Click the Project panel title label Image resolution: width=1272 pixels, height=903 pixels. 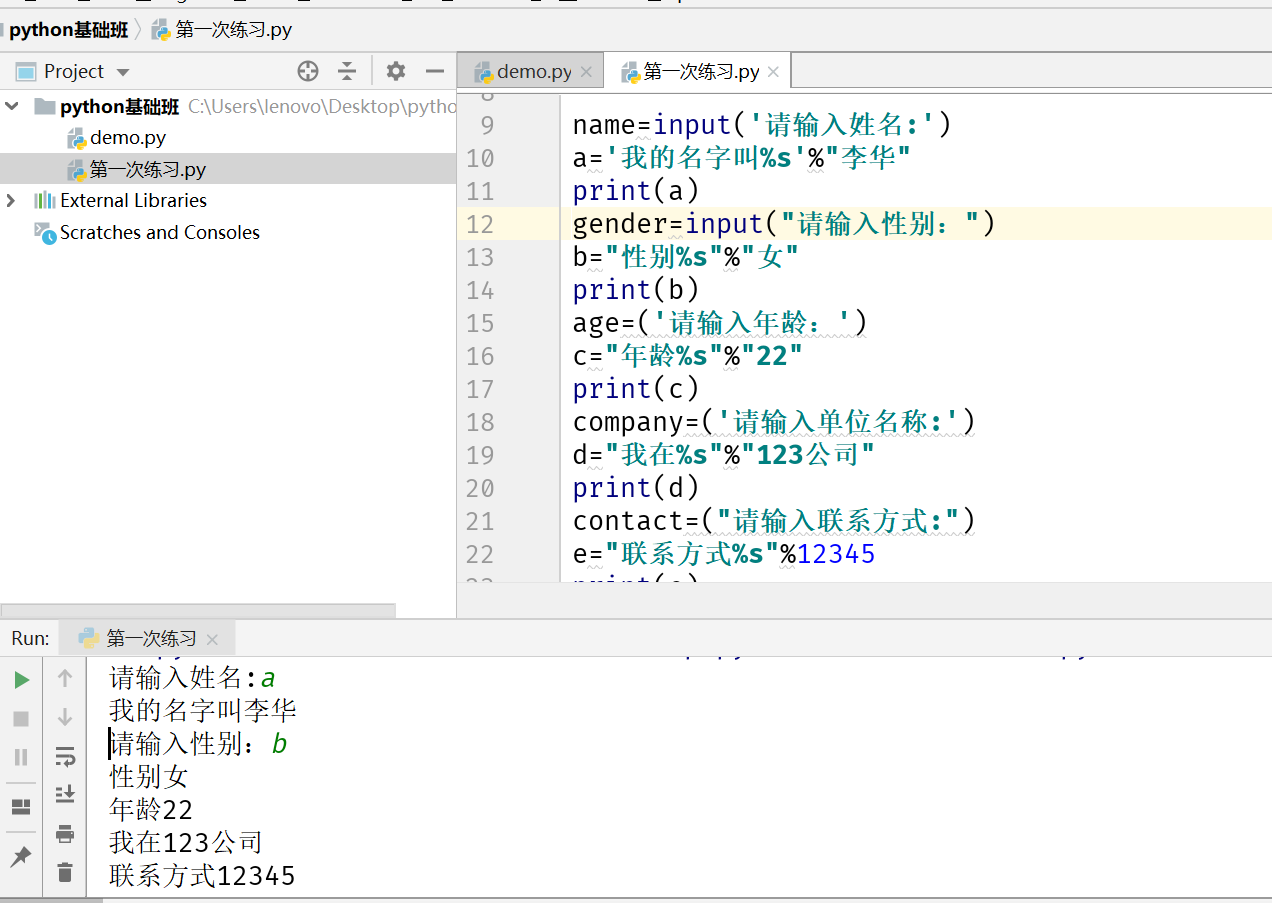[x=74, y=72]
